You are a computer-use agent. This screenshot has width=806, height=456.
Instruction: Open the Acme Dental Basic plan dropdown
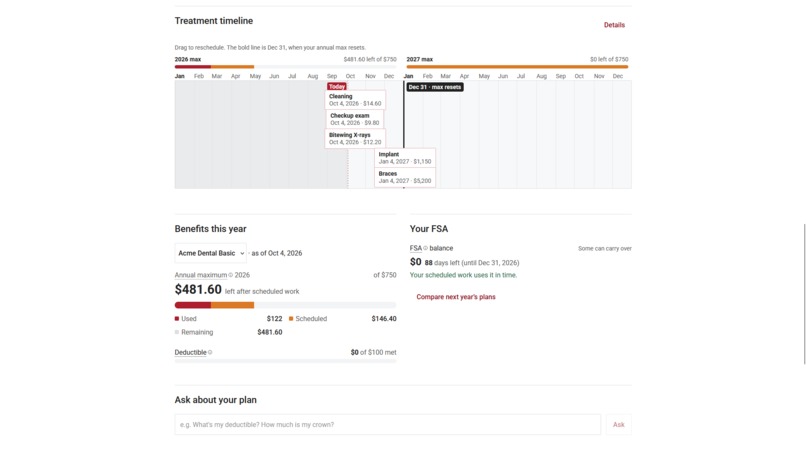(x=211, y=253)
